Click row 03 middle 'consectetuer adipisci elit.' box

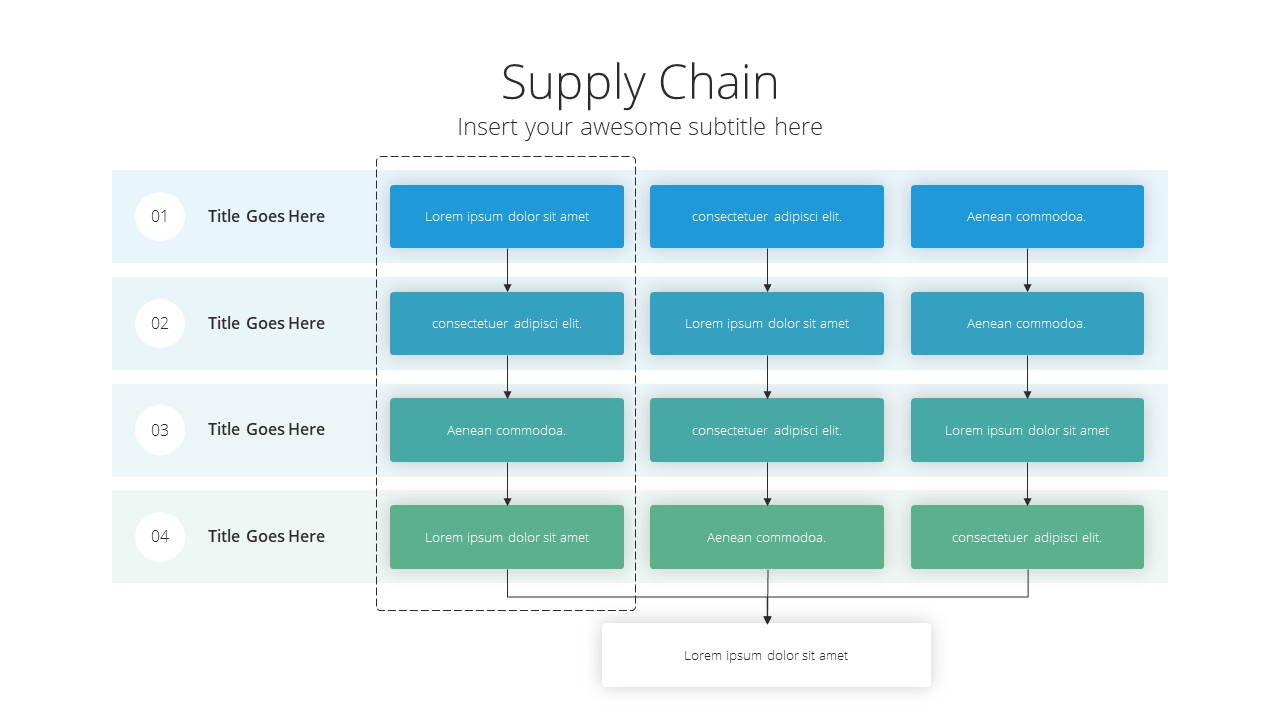(x=767, y=430)
